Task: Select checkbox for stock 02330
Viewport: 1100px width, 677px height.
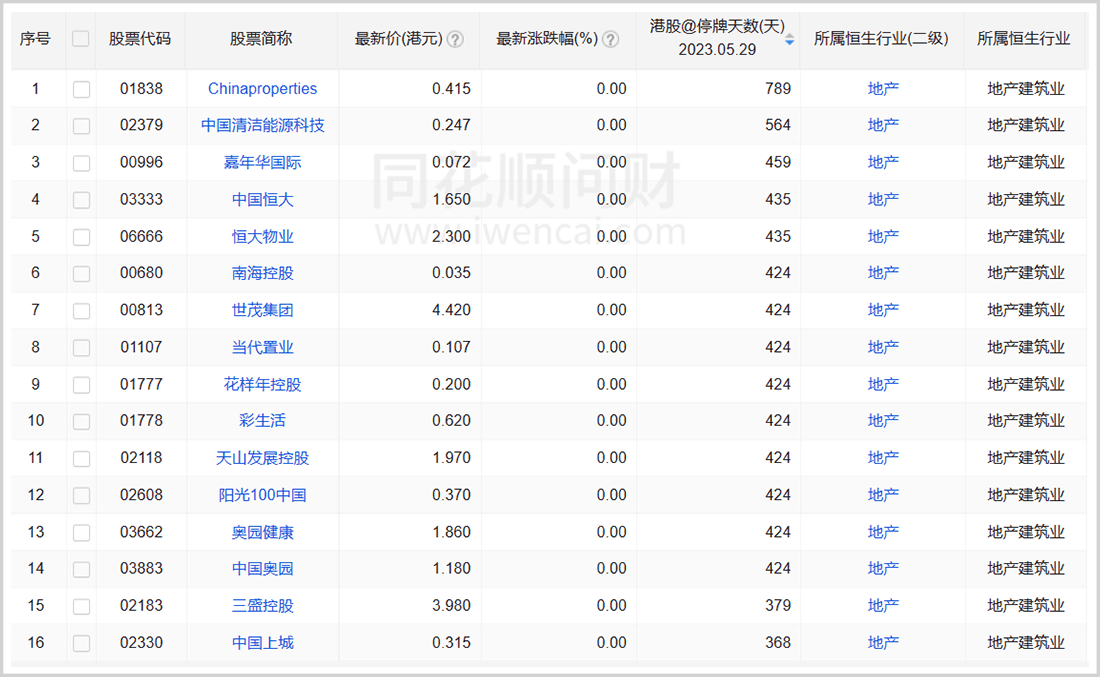Action: [x=81, y=643]
